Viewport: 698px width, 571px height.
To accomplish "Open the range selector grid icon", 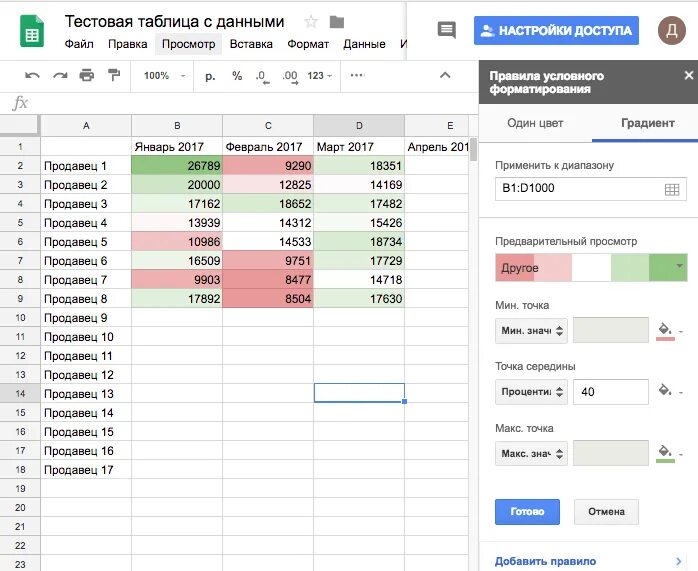I will pos(671,189).
